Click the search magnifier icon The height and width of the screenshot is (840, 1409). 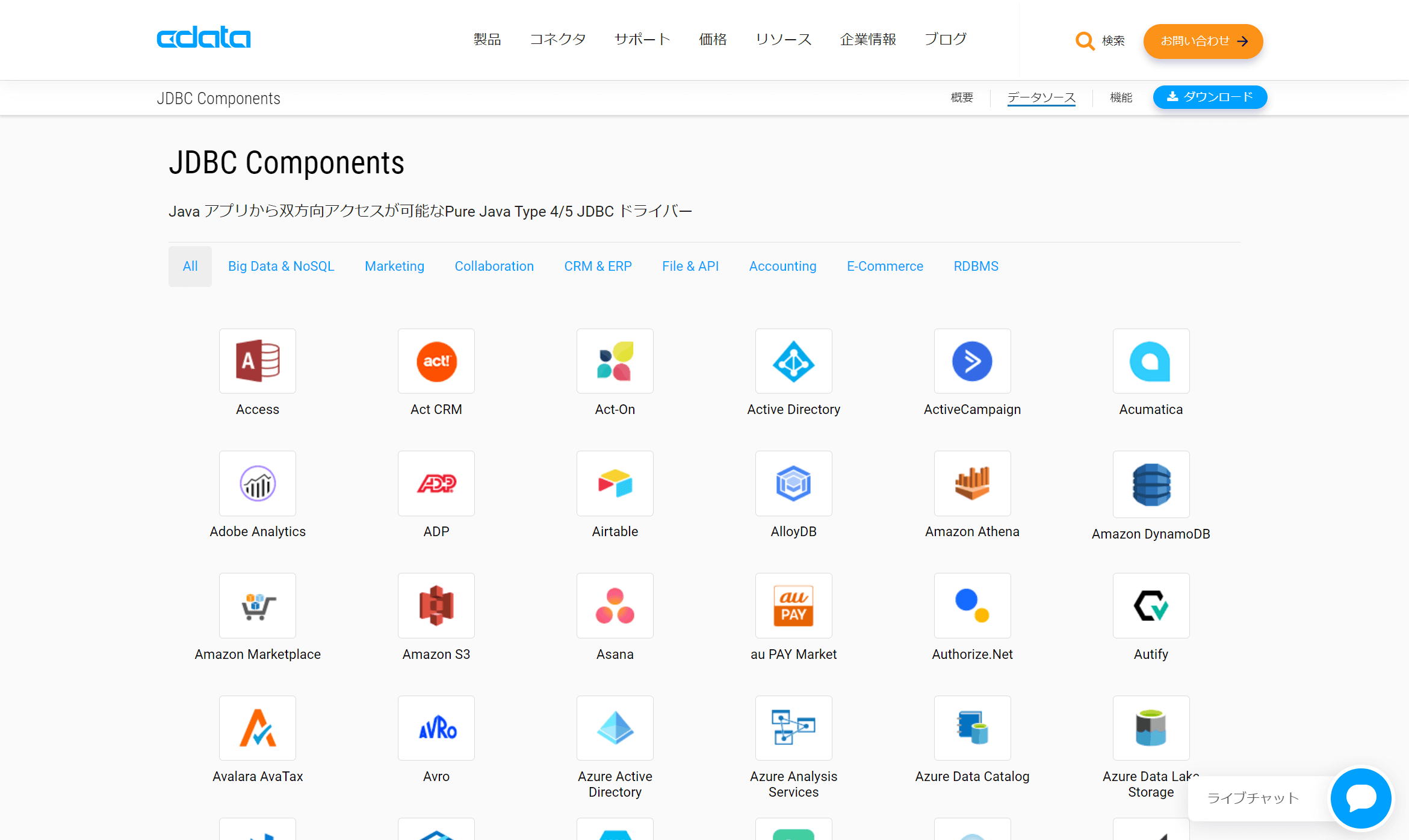pyautogui.click(x=1085, y=41)
